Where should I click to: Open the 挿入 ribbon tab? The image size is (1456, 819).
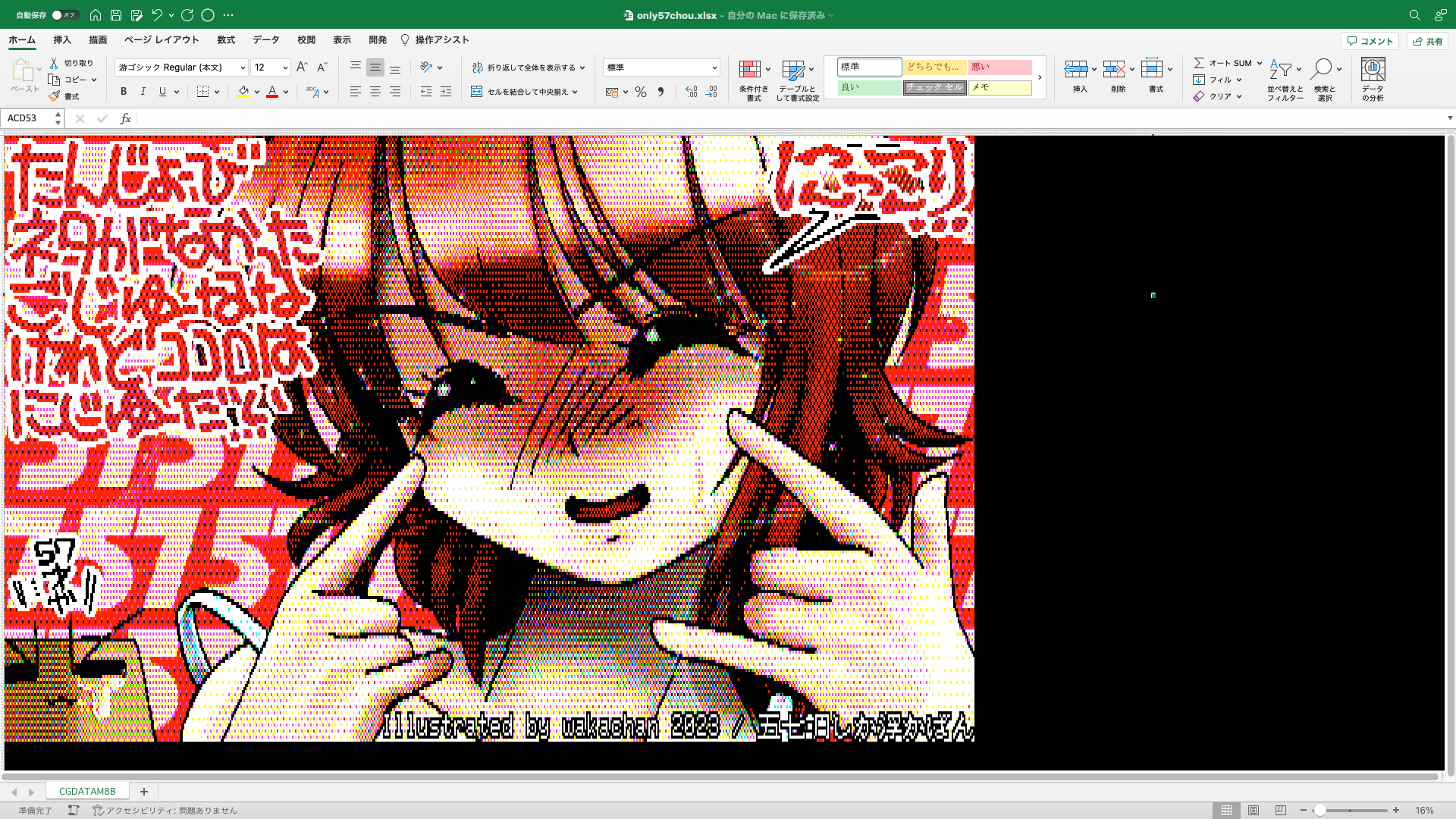click(x=62, y=40)
